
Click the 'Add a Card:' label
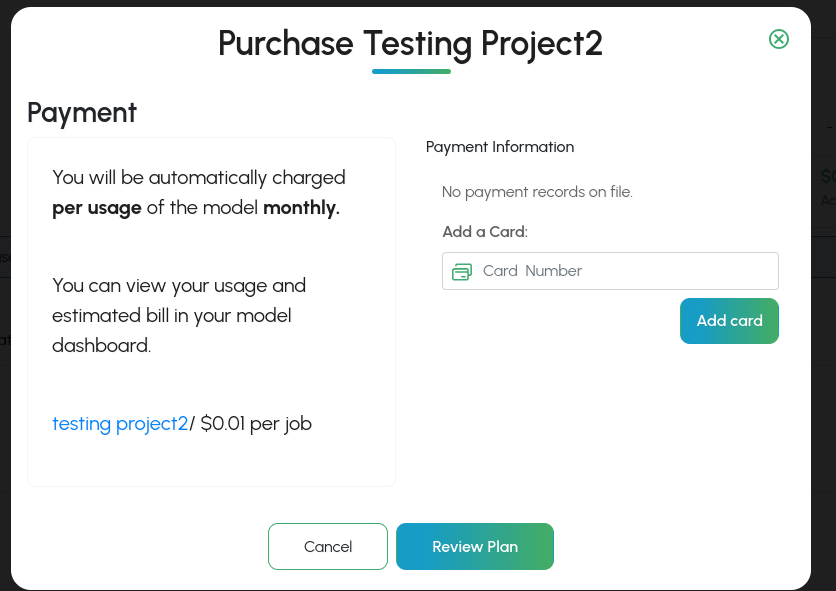pyautogui.click(x=484, y=232)
